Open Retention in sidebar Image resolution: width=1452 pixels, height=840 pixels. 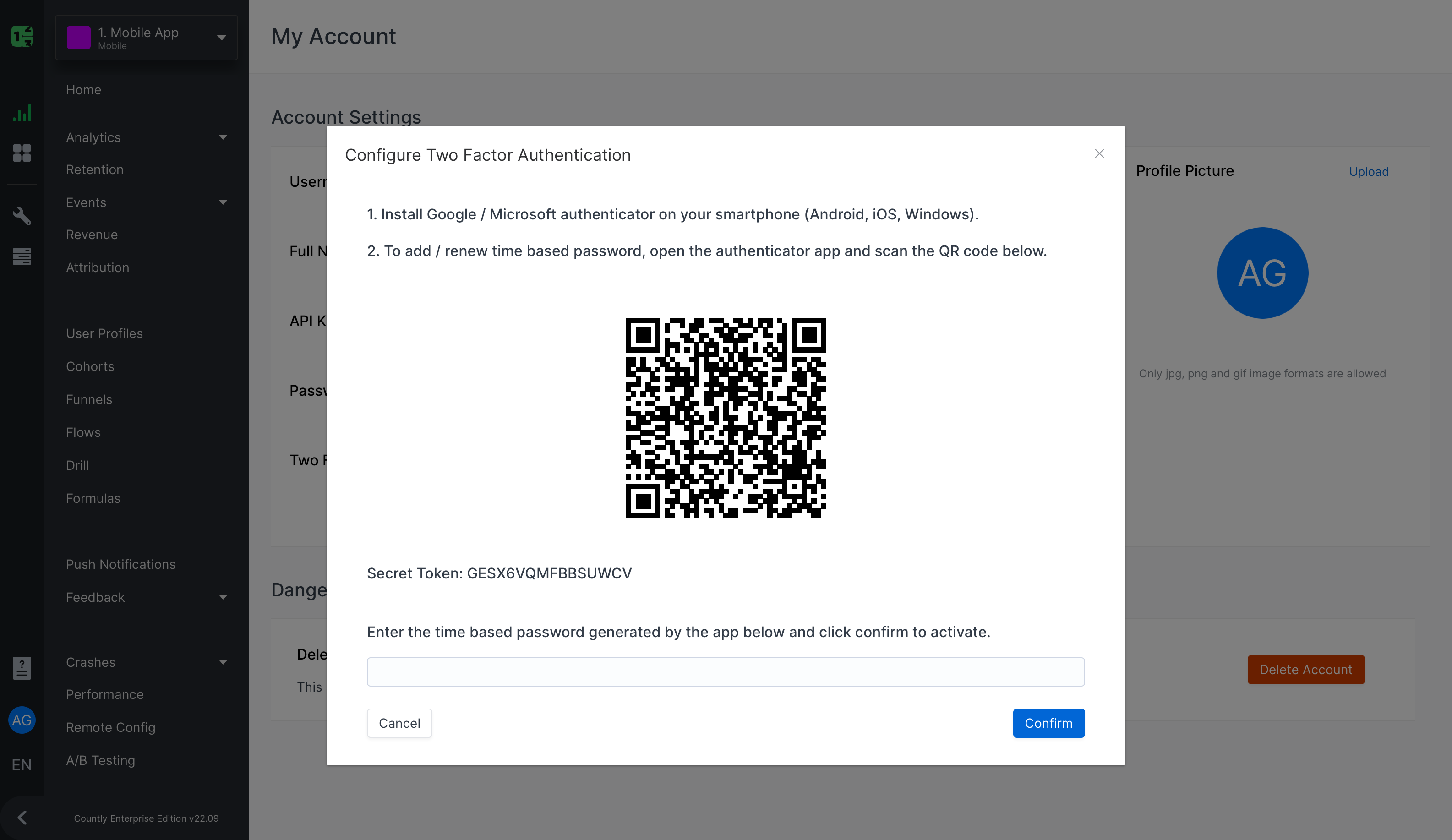coord(94,169)
